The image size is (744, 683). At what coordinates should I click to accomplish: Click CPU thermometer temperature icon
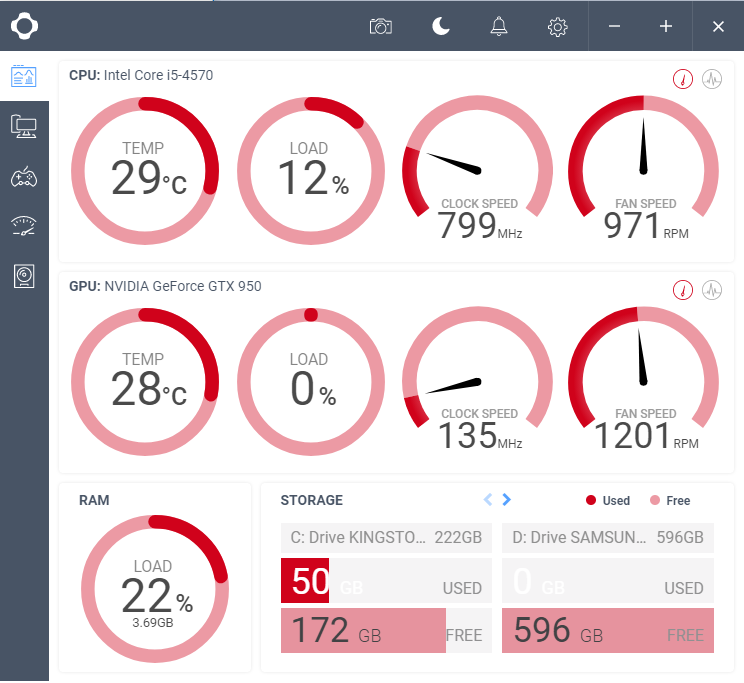point(683,79)
